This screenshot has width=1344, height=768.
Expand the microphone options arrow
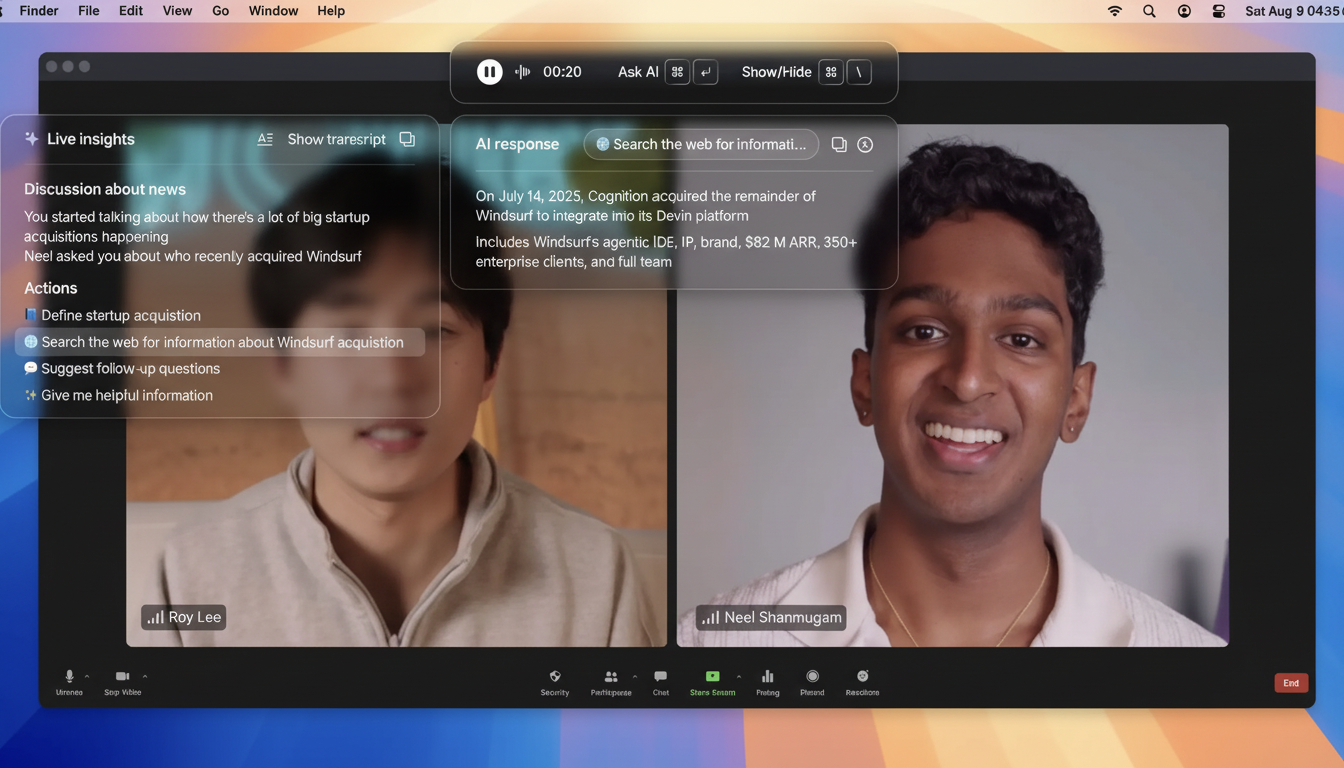87,677
